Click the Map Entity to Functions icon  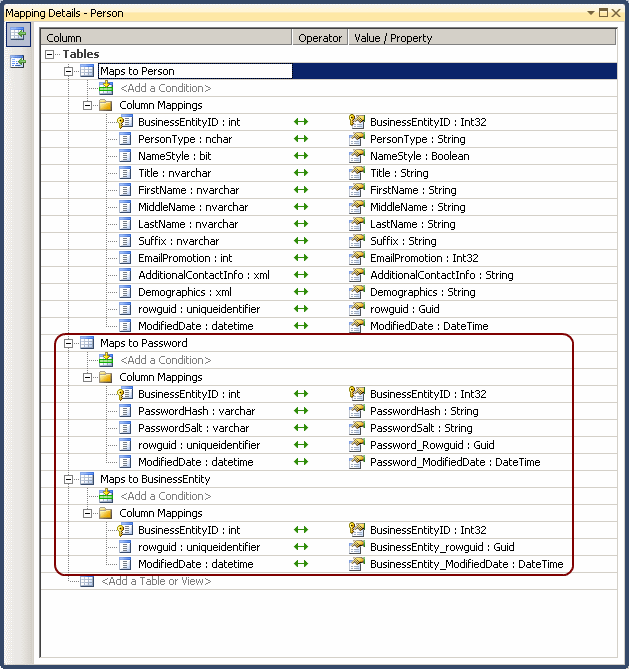click(17, 62)
